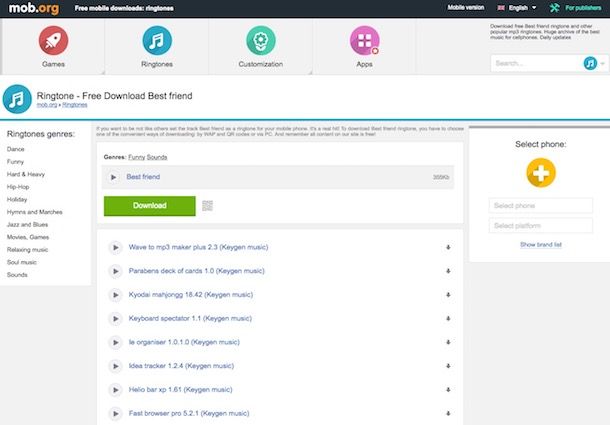Play the Best friend ringtone
The image size is (610, 425).
point(113,177)
